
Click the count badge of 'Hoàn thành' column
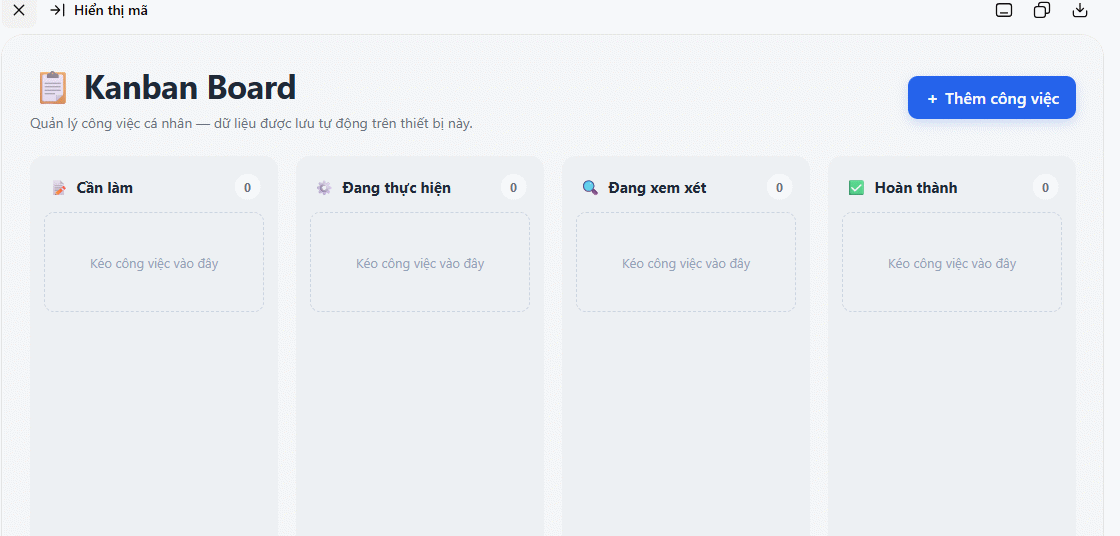click(1045, 188)
